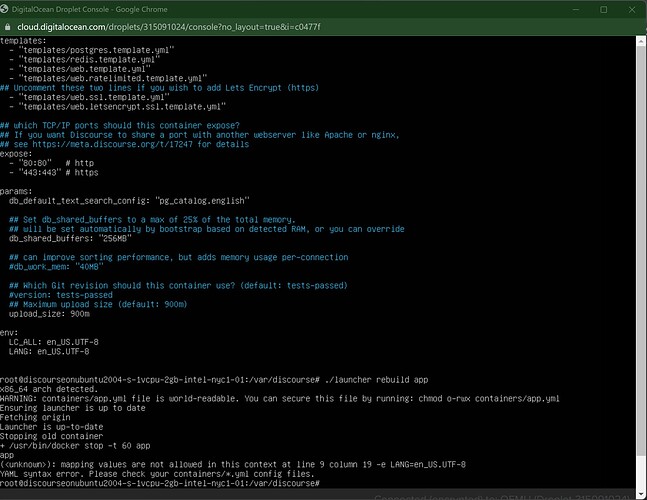Viewport: 647px width, 500px height.
Task: Click the db_default_text_search_config line
Action: [130, 201]
